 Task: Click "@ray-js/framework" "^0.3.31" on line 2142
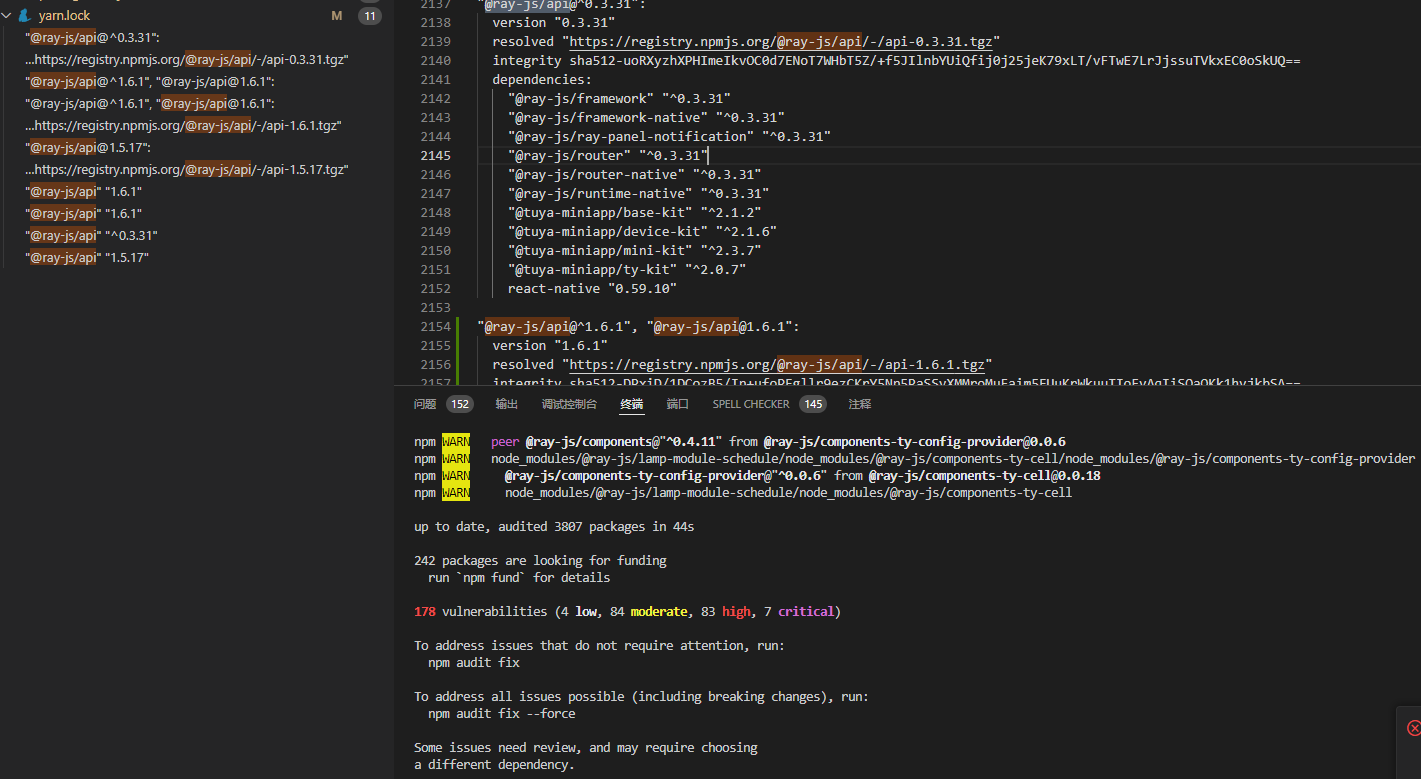(x=619, y=99)
